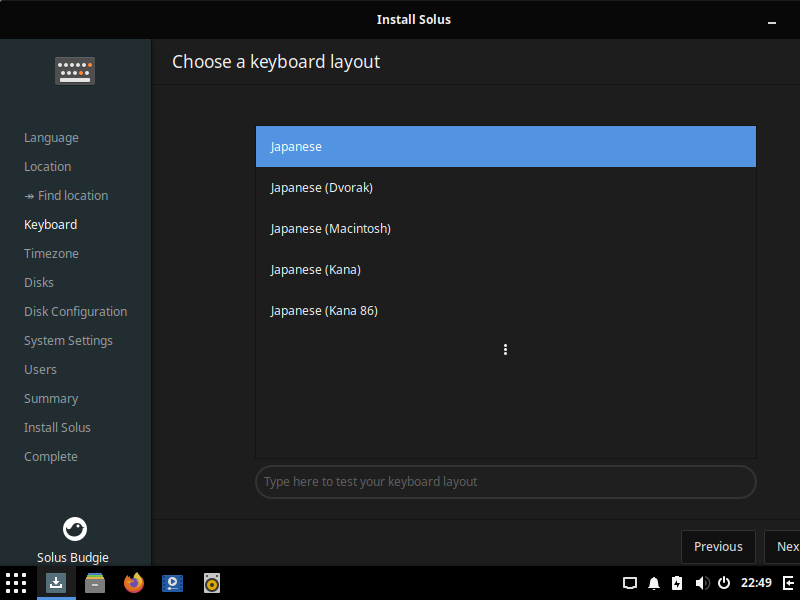The width and height of the screenshot is (800, 600).
Task: Select Japanese (Dvorak) layout
Action: pos(506,188)
